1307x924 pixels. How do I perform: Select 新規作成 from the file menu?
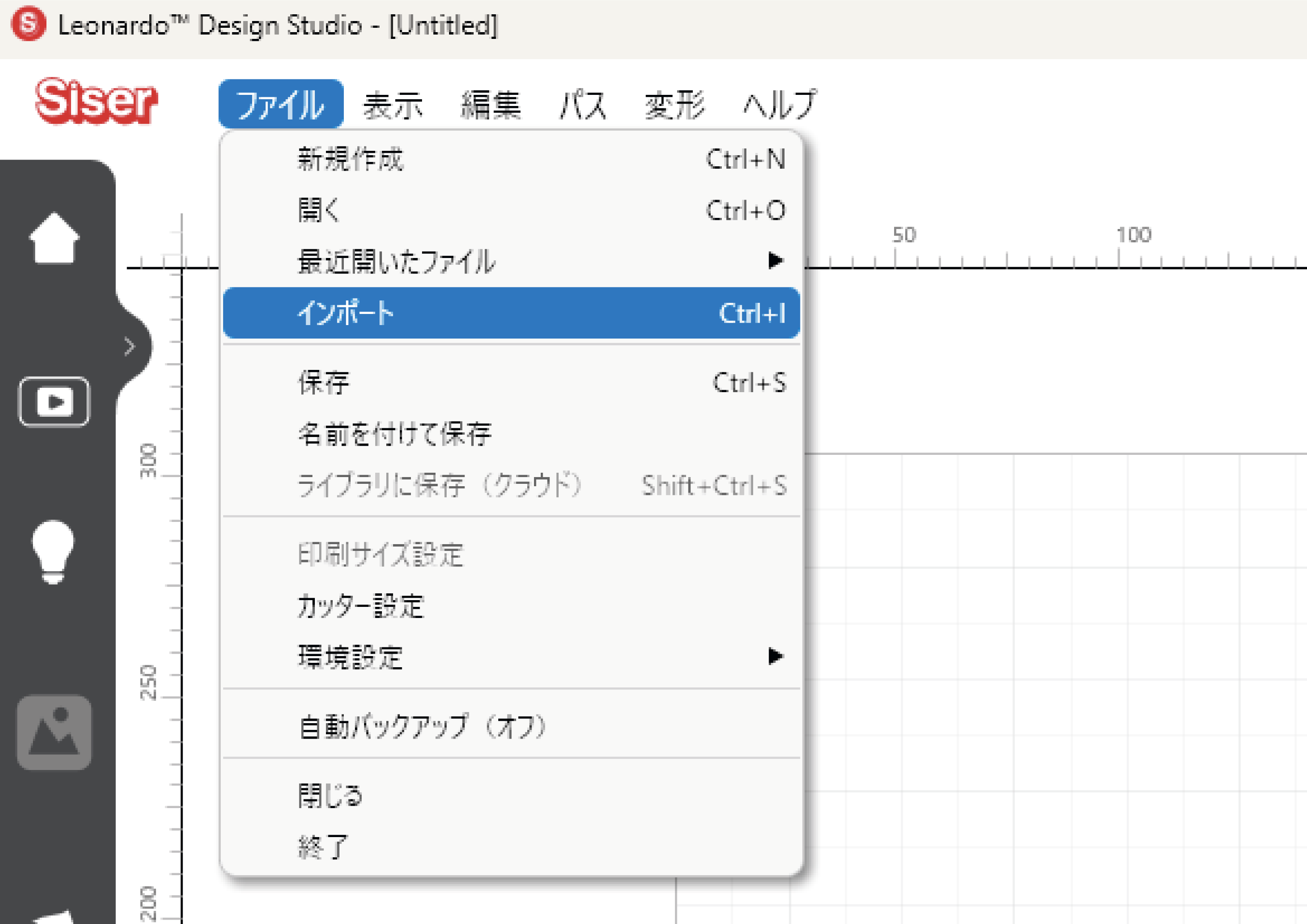coord(511,159)
